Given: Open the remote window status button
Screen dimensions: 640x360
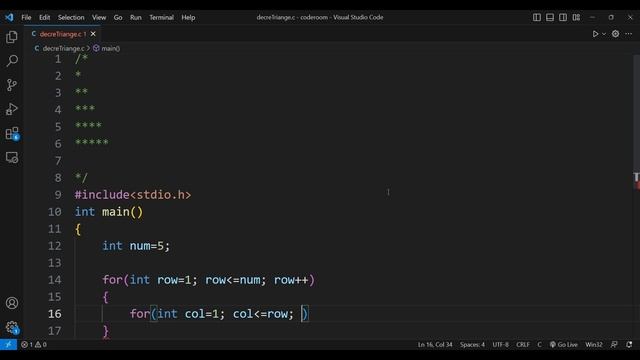Looking at the screenshot, I should tap(8, 344).
